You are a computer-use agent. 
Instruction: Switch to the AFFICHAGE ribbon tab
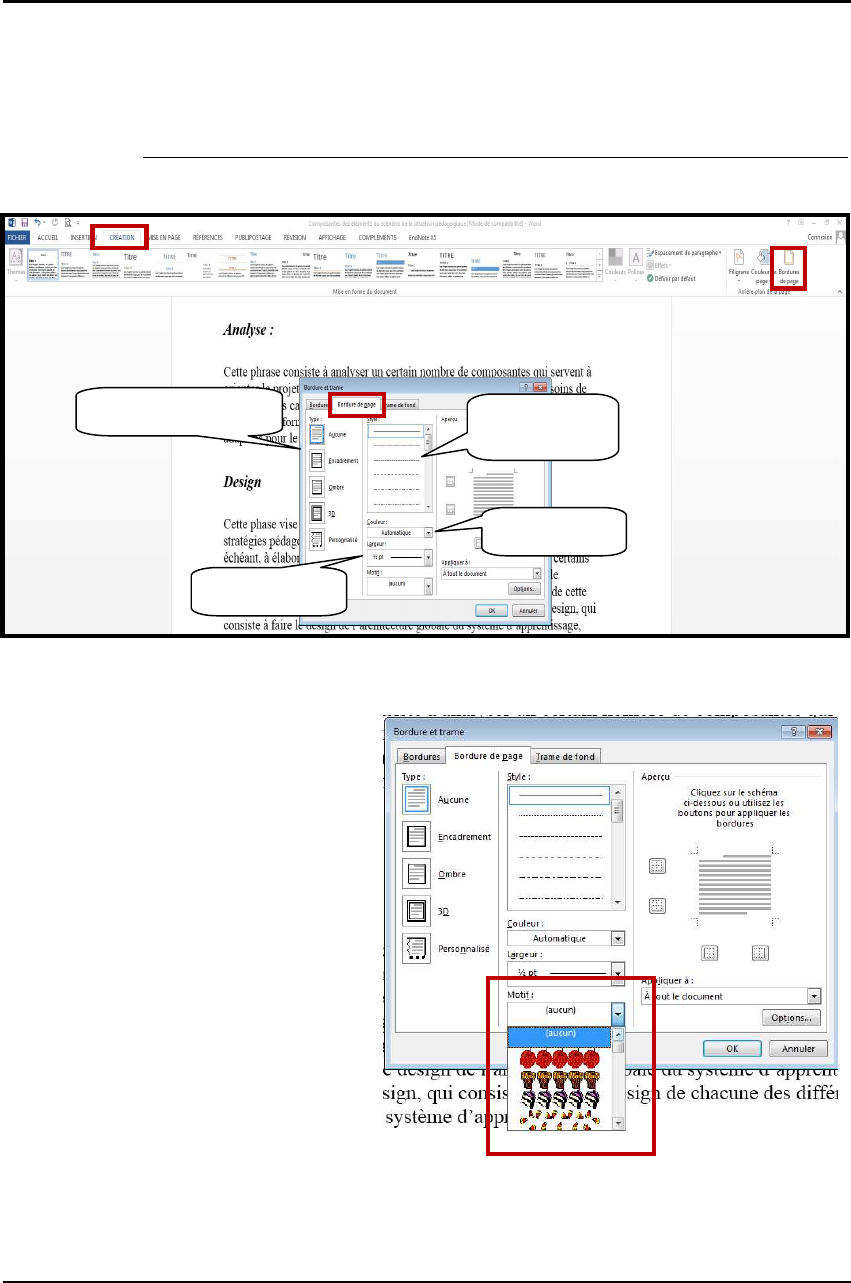pos(332,238)
